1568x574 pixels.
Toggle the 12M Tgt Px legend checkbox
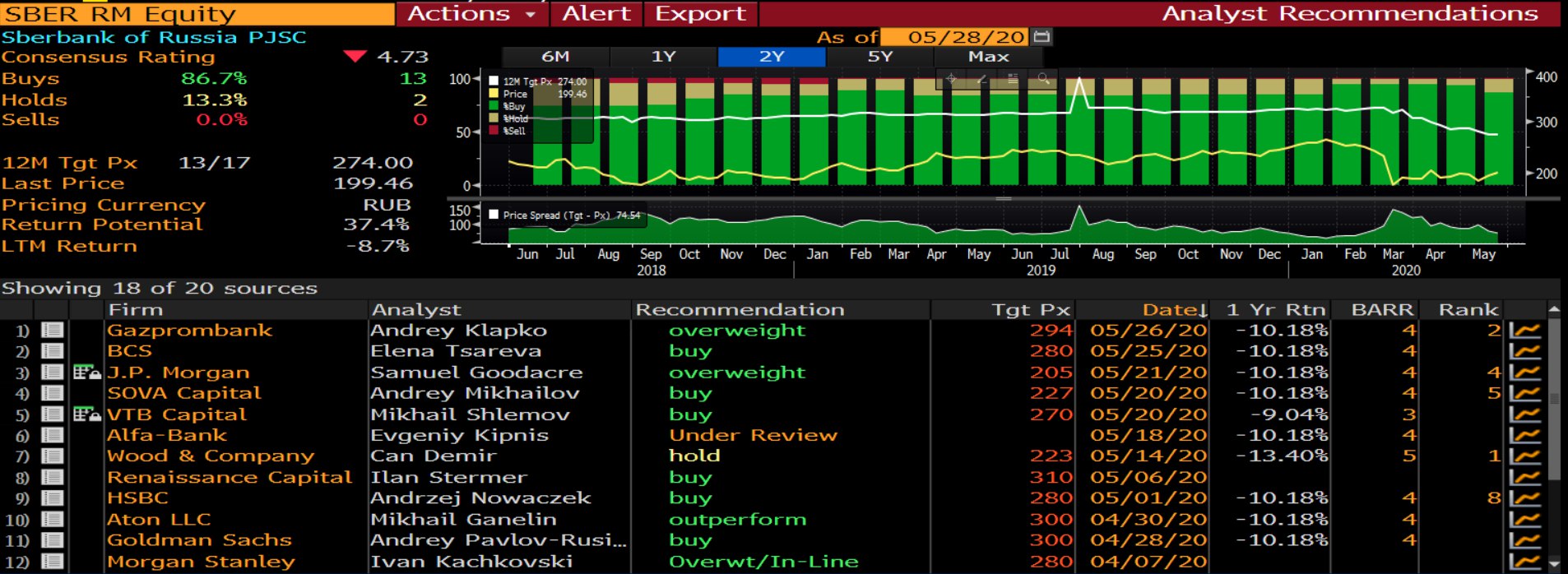point(494,81)
